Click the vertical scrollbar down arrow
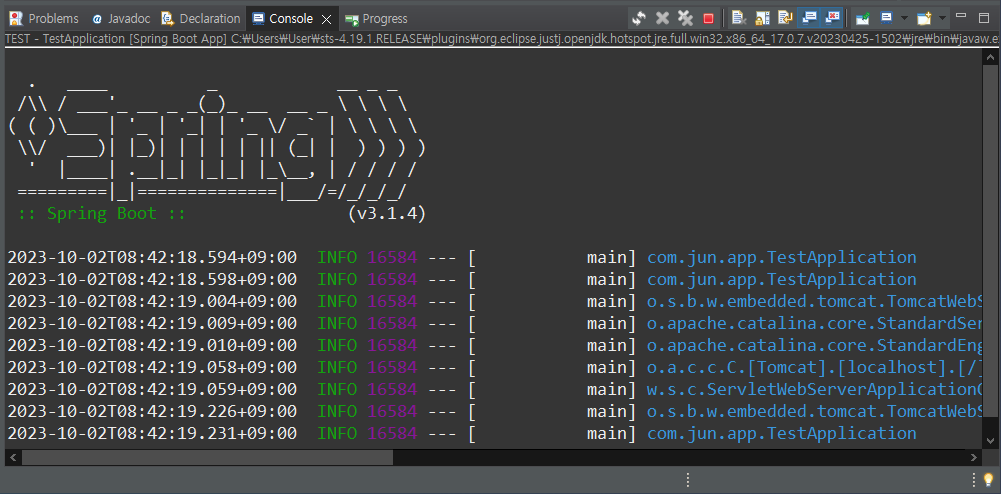Image resolution: width=1001 pixels, height=494 pixels. pos(990,440)
